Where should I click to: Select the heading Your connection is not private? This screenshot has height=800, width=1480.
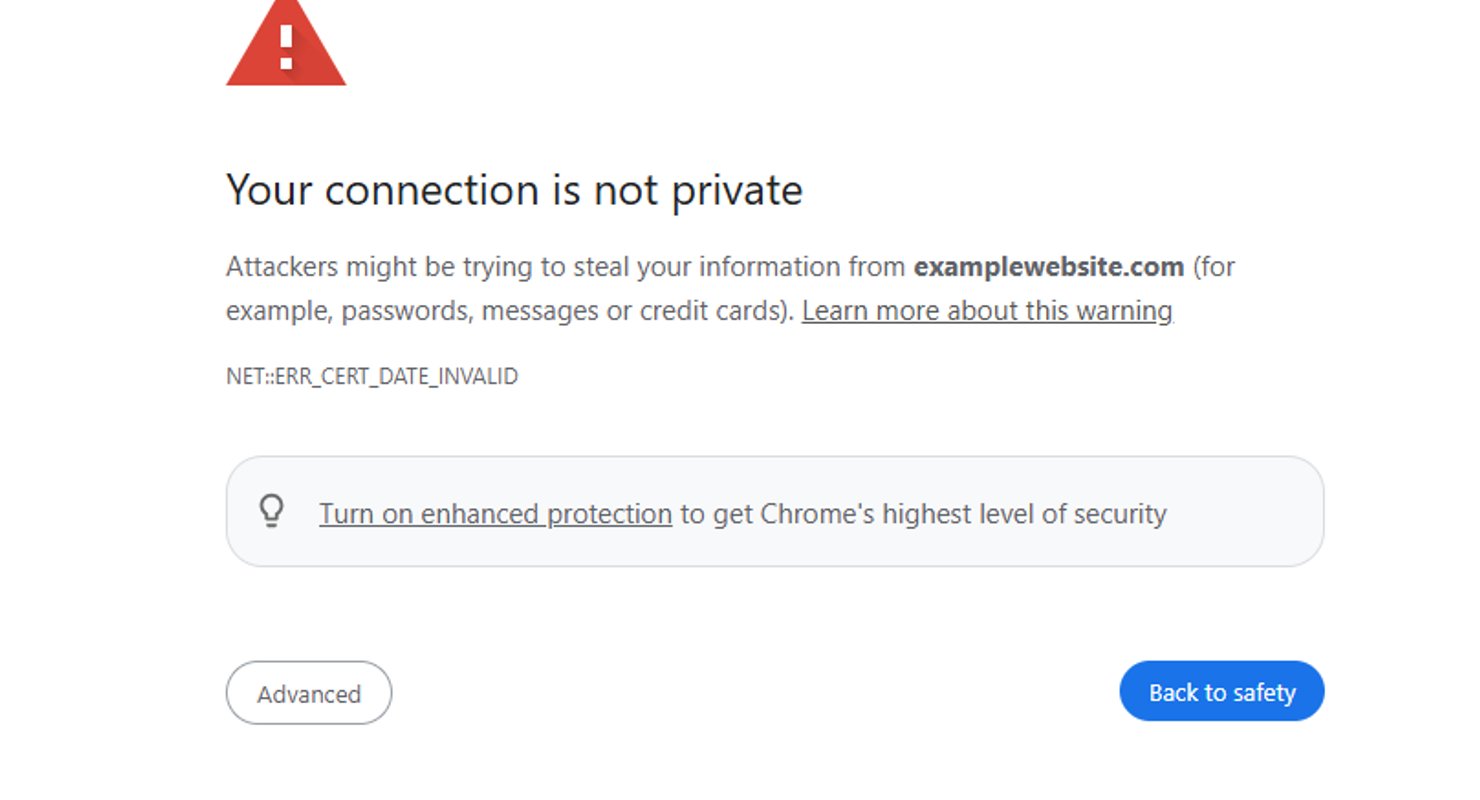tap(514, 190)
